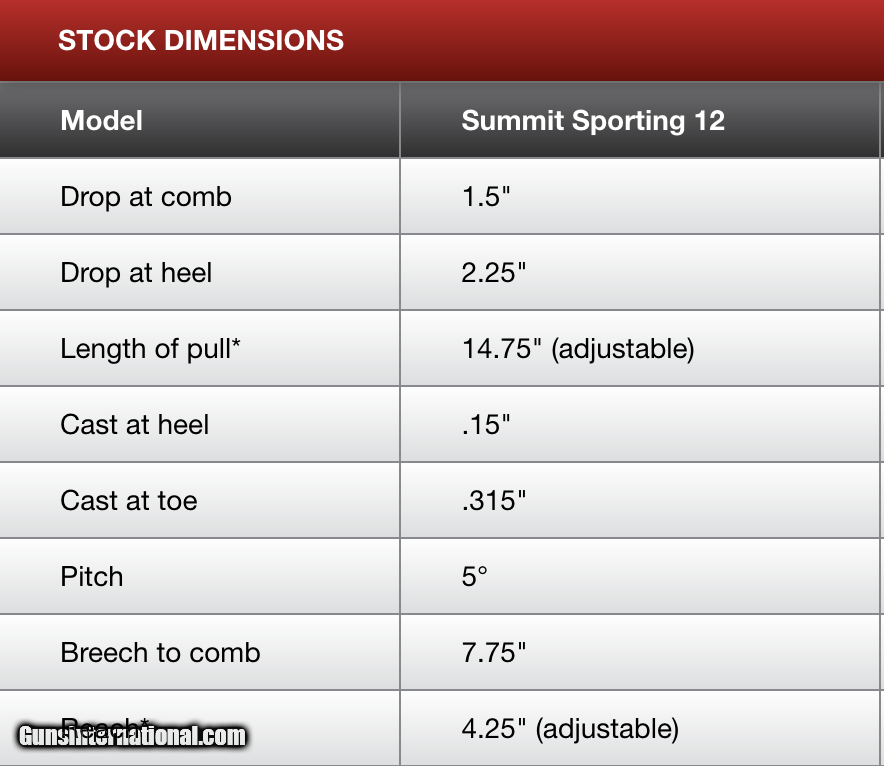Click the Cast at toe row label

click(x=129, y=501)
